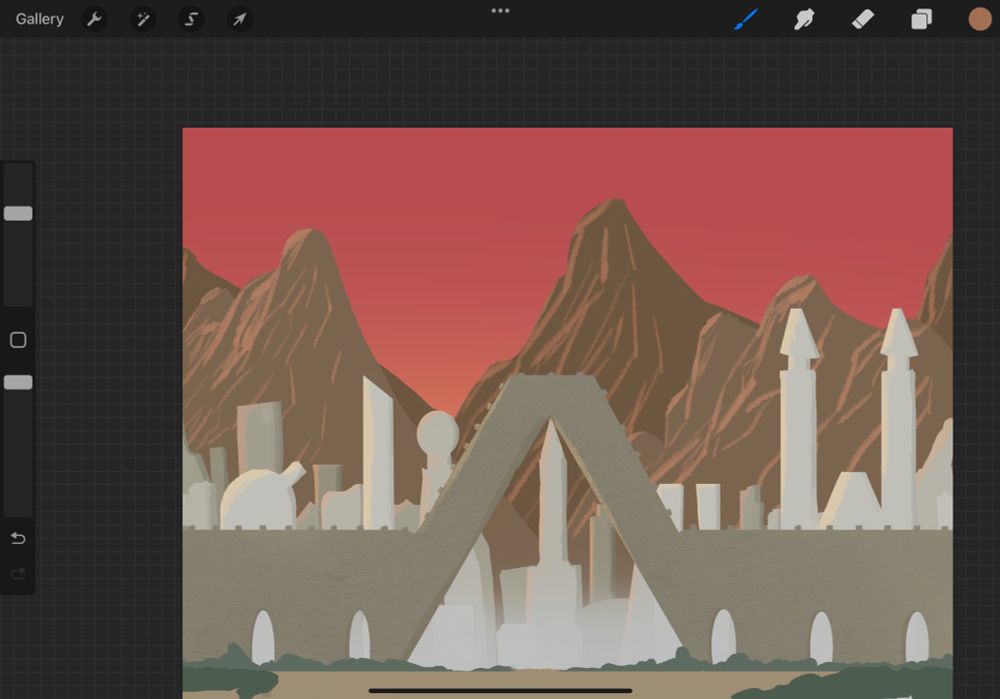
Task: Tap the redo arrow at sidebar bottom
Action: tap(17, 573)
